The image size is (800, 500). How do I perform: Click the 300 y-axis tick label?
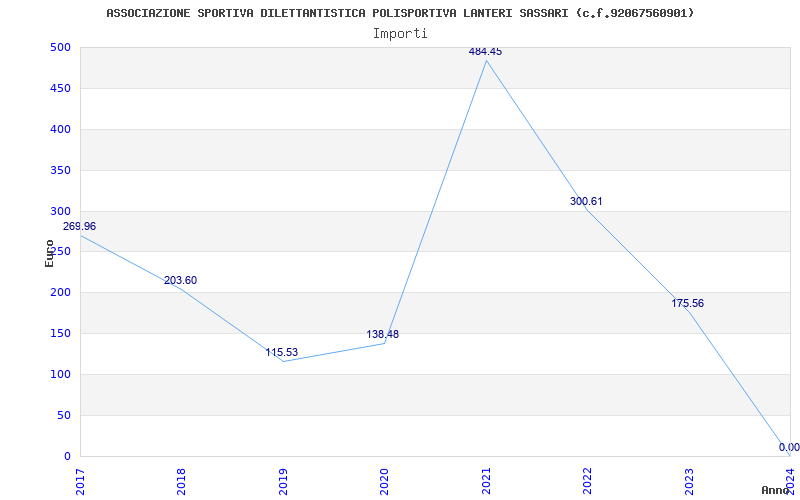tap(60, 211)
